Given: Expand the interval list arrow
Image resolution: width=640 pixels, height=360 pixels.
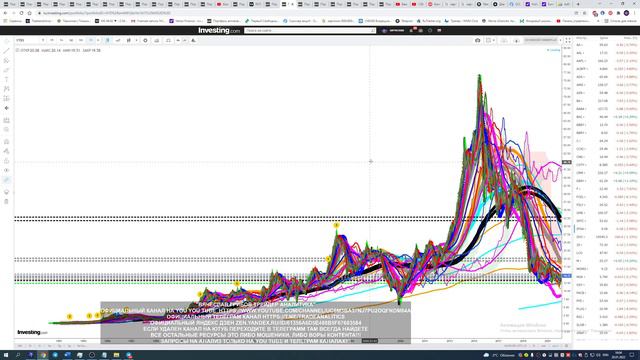Looking at the screenshot, I should (98, 40).
